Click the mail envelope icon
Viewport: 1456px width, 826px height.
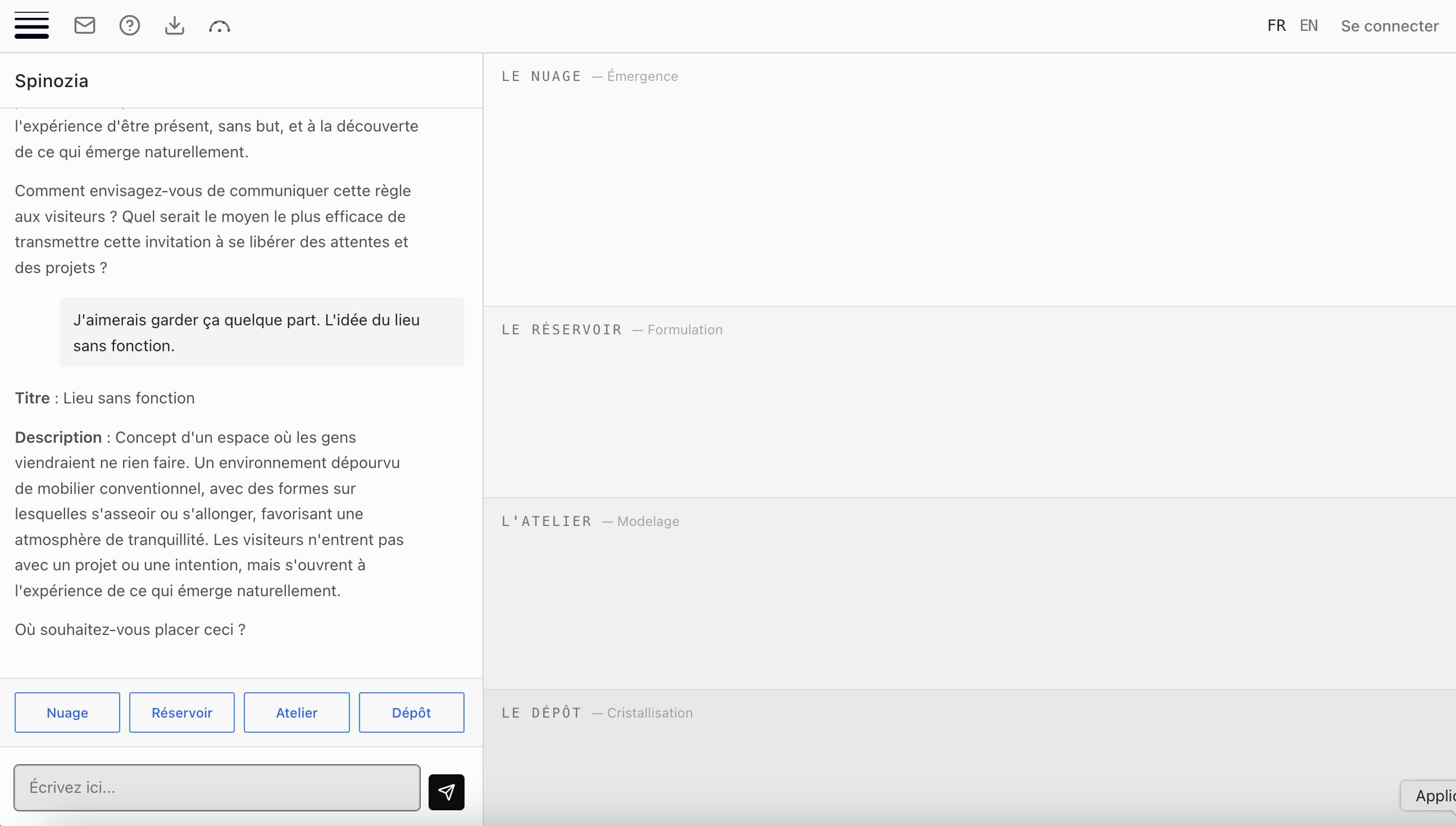[x=84, y=25]
